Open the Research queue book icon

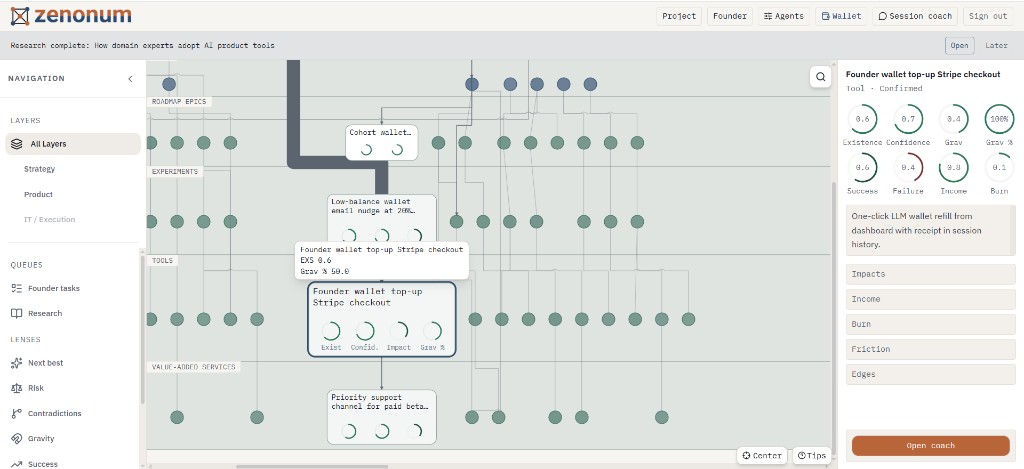(x=17, y=314)
